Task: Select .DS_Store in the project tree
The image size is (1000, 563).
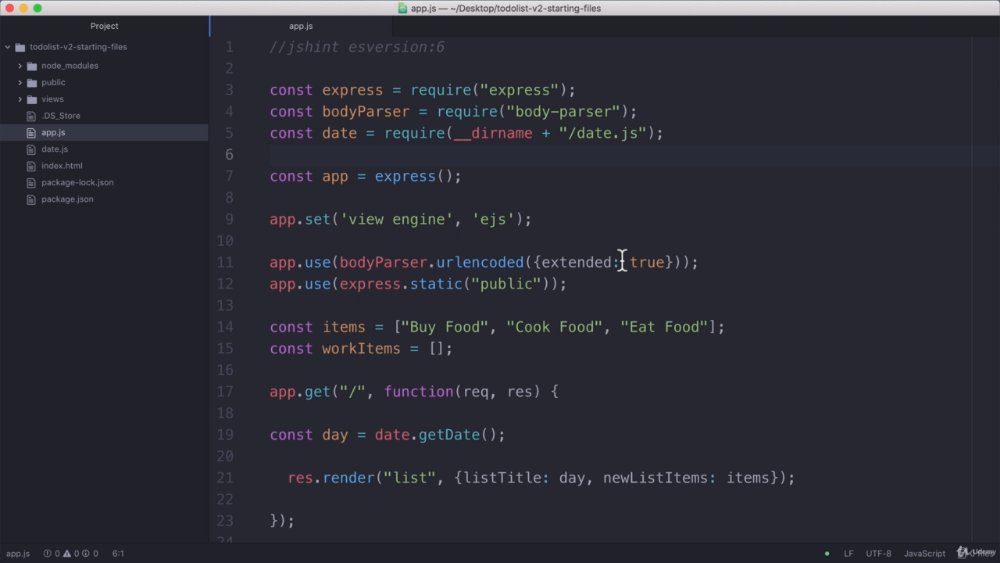Action: (x=61, y=115)
